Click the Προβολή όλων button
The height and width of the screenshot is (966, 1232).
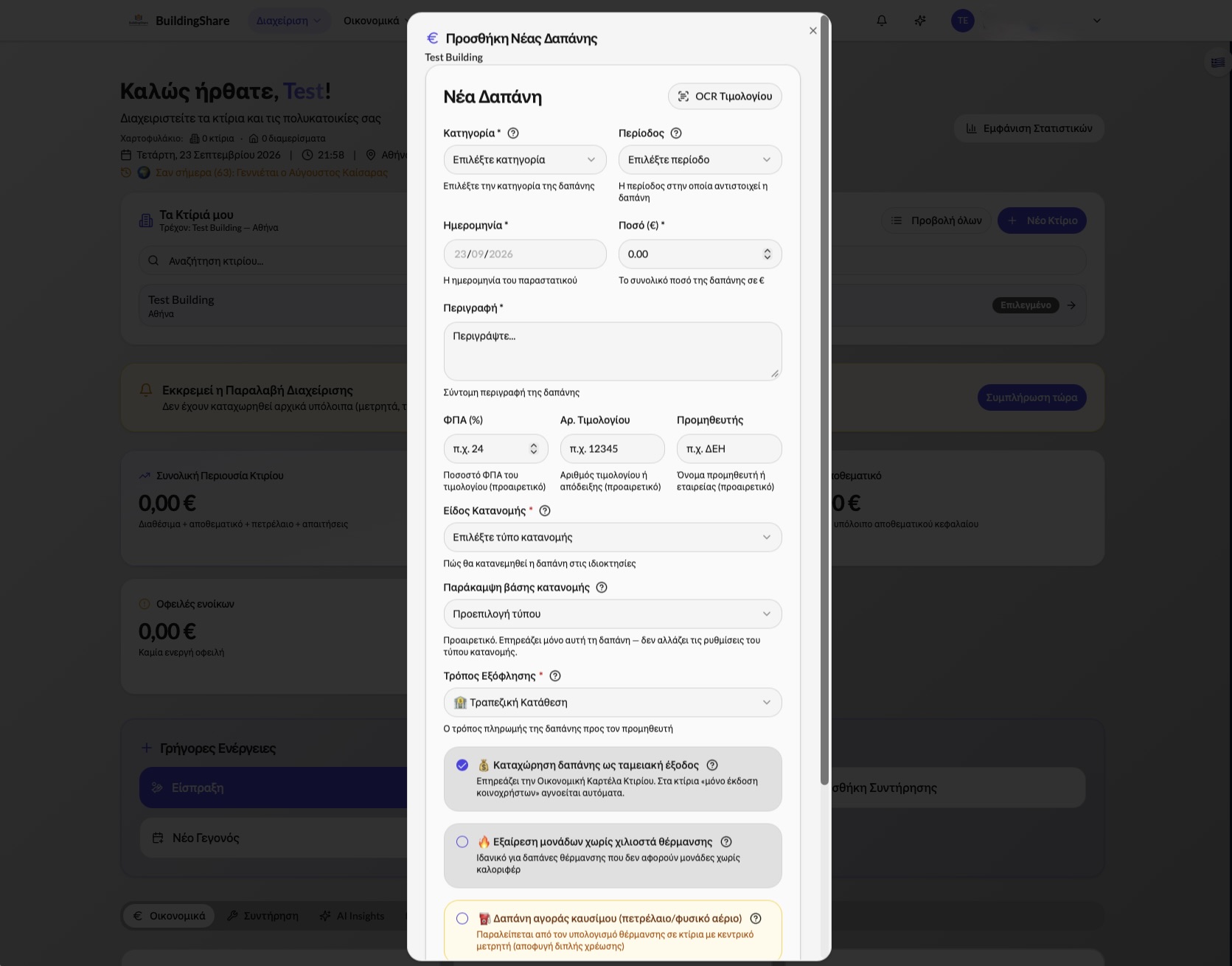[936, 220]
